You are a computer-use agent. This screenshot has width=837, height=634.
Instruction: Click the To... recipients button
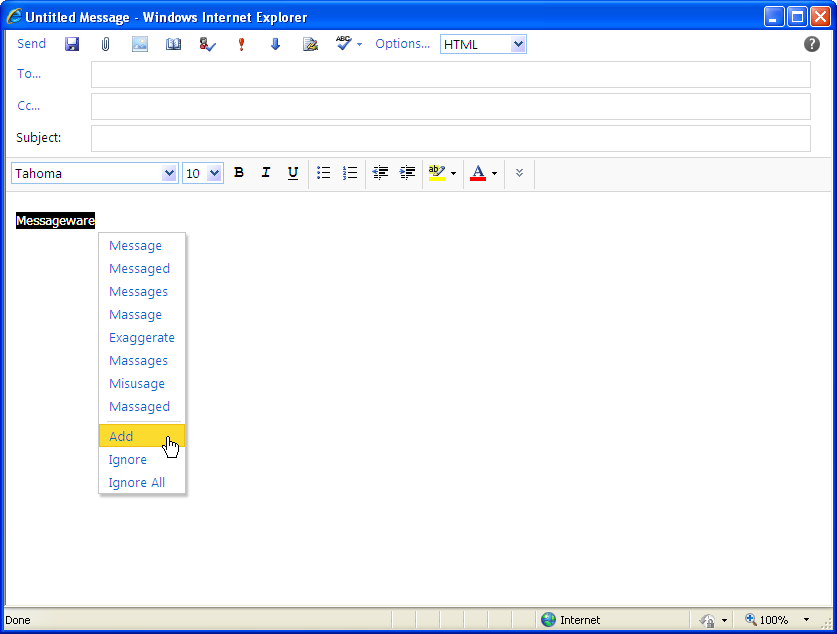[x=29, y=74]
